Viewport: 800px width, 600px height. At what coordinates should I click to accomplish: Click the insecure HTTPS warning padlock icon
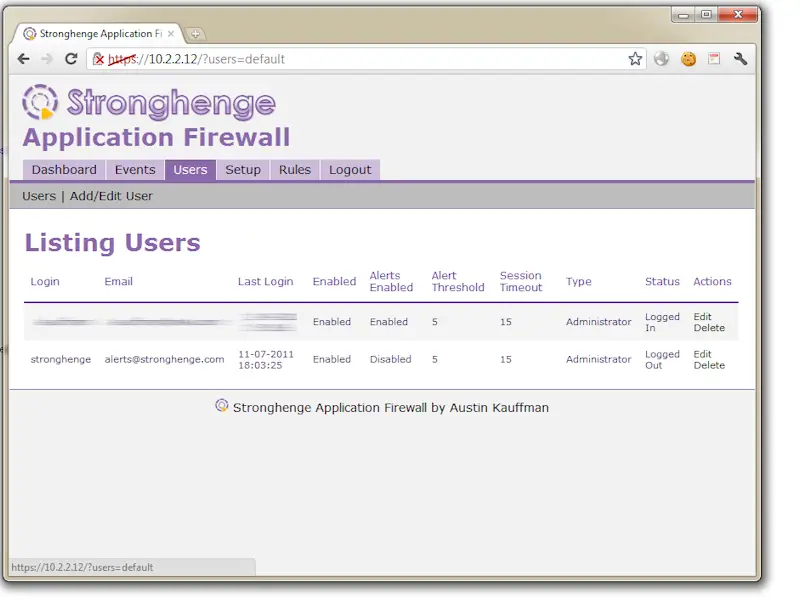tap(98, 59)
